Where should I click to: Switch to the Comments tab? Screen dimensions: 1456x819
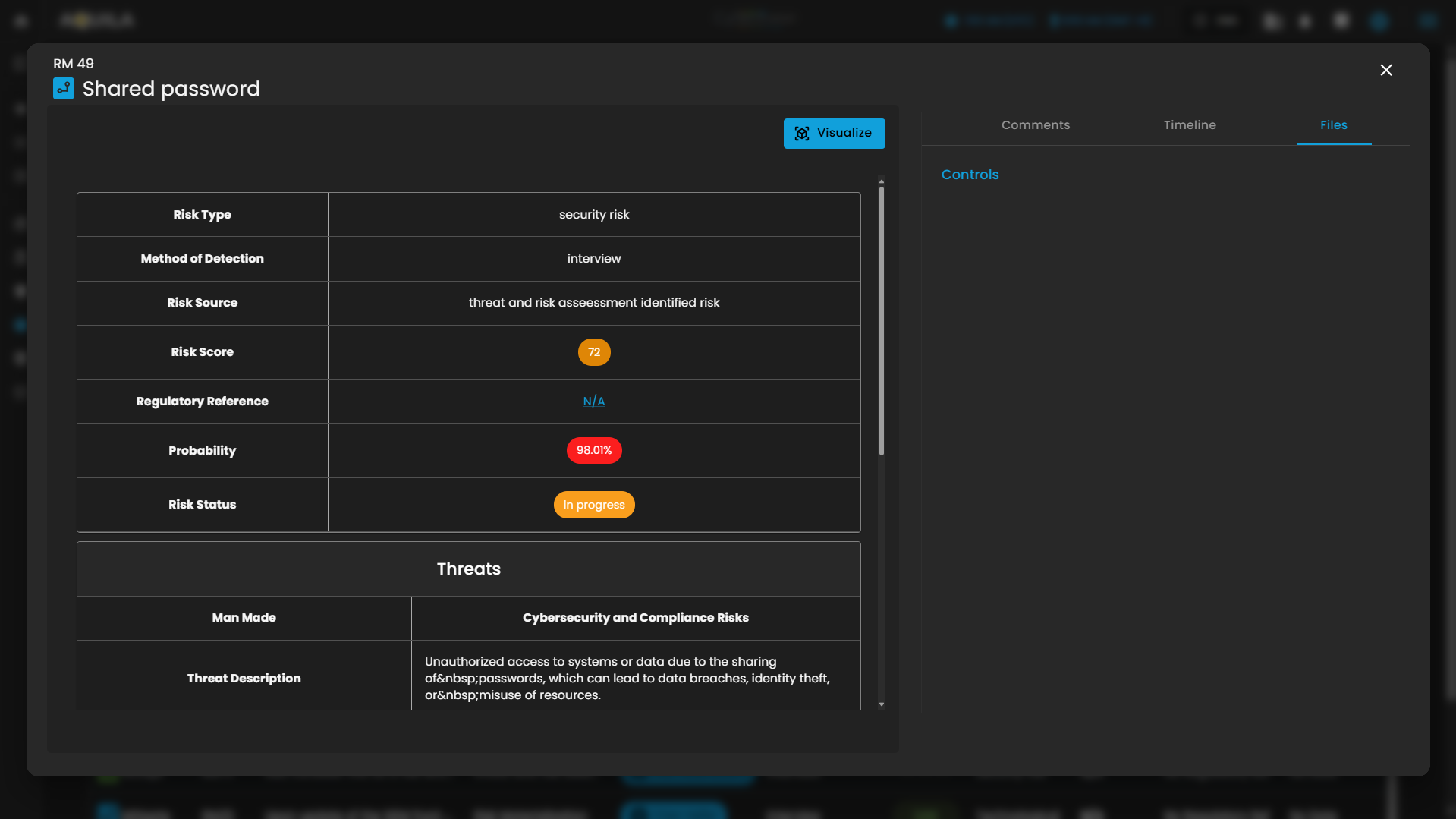pos(1035,125)
